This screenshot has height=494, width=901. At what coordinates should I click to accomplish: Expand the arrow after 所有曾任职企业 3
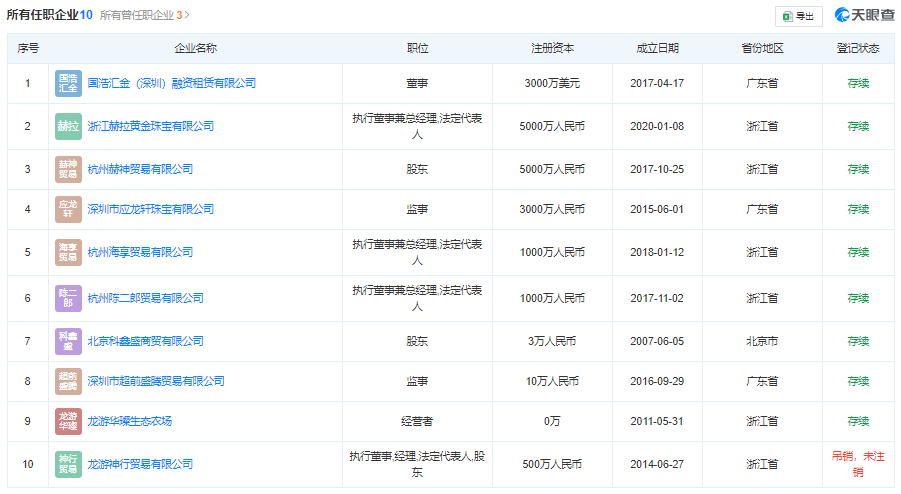pos(187,16)
